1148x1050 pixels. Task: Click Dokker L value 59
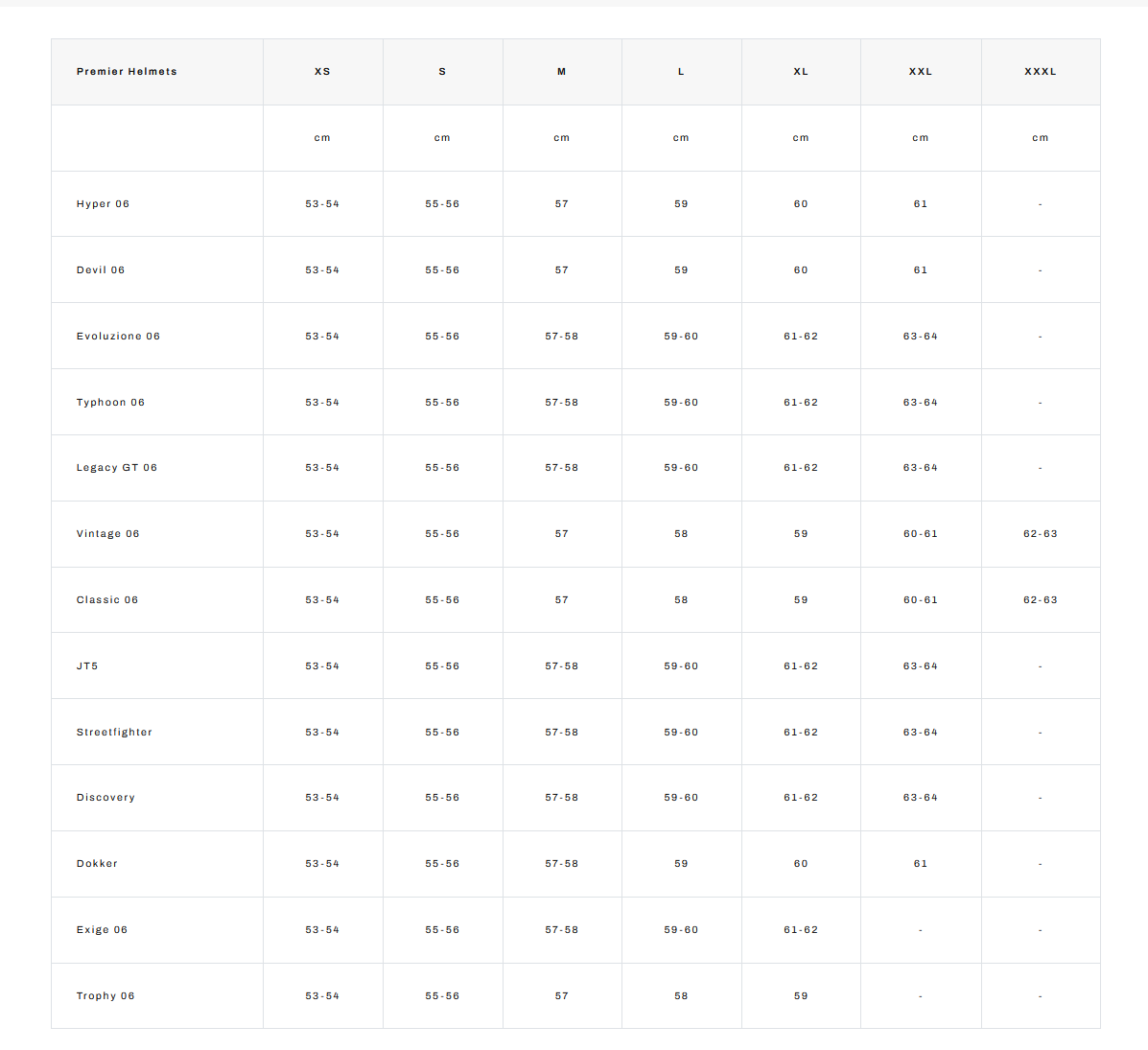point(681,863)
